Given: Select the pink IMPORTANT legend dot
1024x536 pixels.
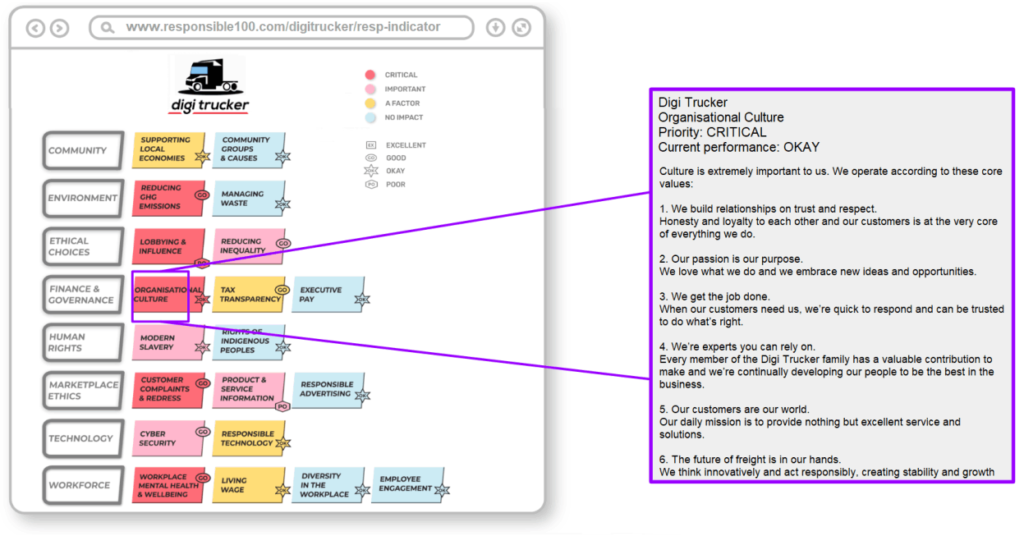Looking at the screenshot, I should (370, 89).
